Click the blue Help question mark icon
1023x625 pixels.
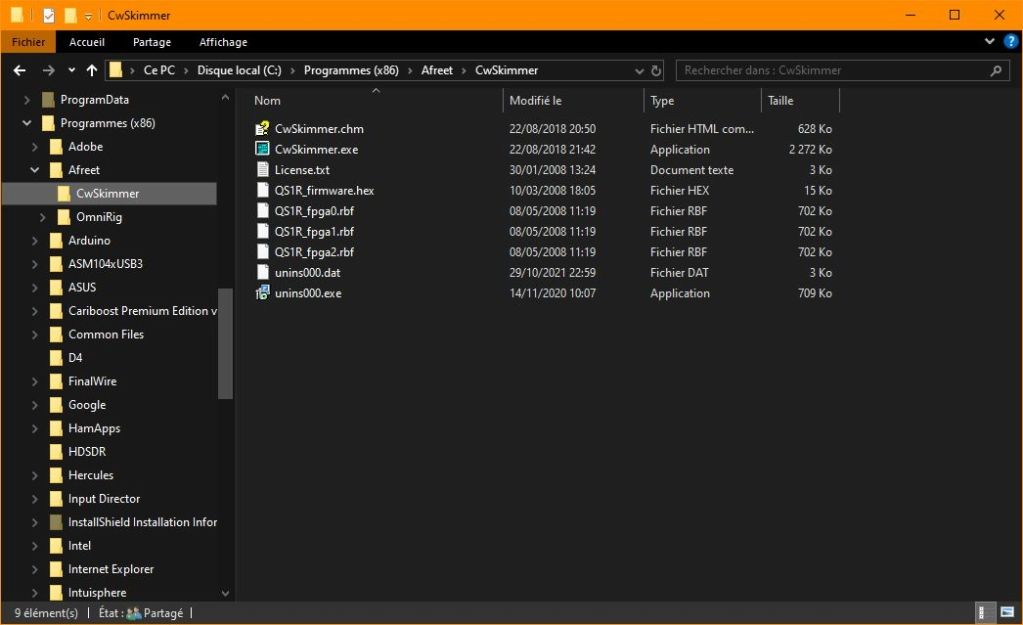[x=1010, y=42]
